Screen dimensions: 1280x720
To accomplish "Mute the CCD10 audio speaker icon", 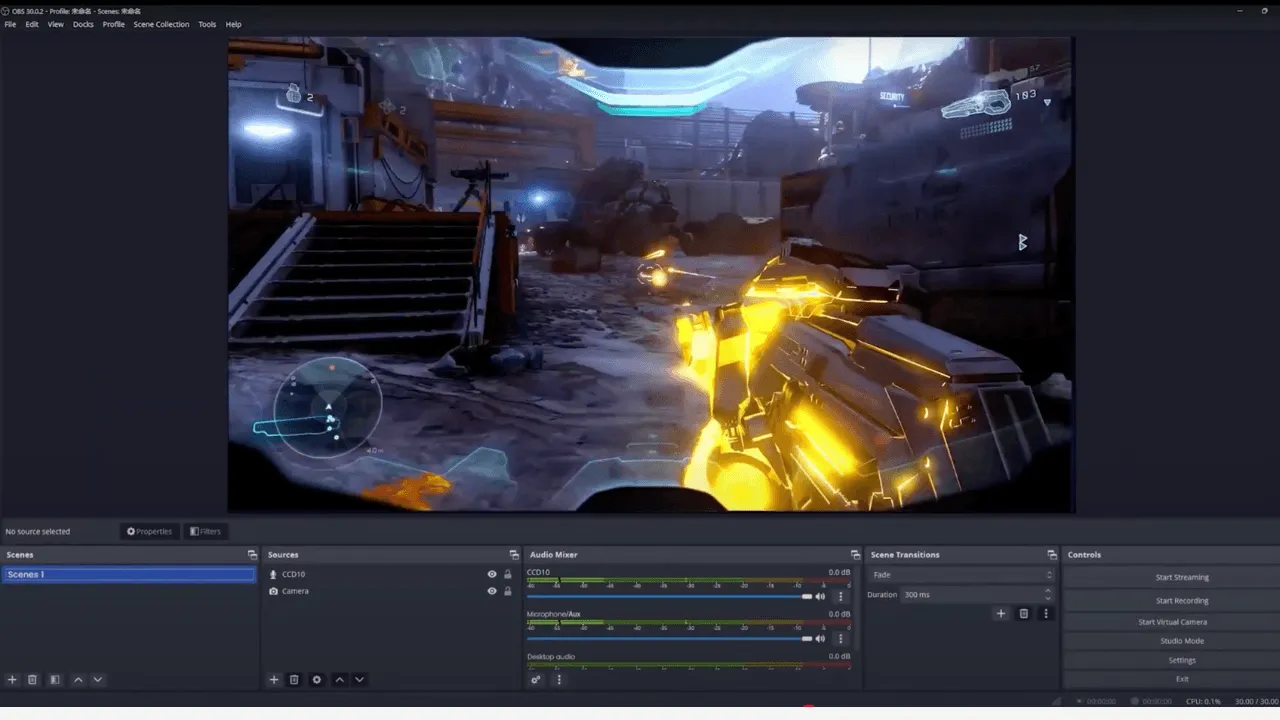I will 821,596.
